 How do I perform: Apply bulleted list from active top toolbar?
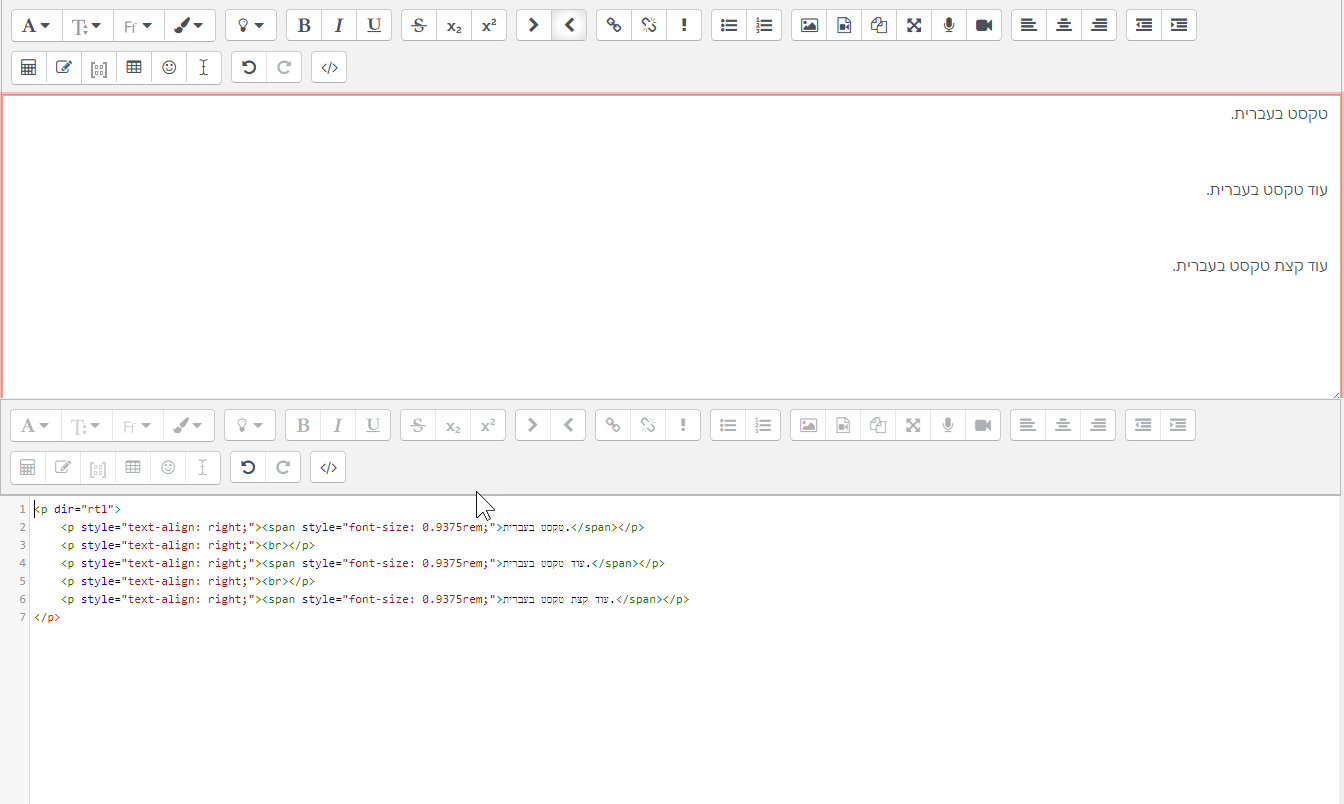(x=729, y=25)
